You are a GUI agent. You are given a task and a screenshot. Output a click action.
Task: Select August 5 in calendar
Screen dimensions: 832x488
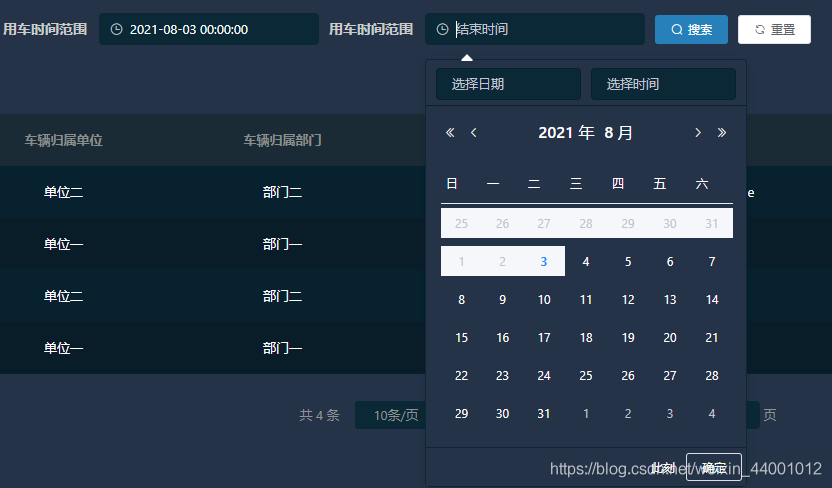[x=628, y=262]
